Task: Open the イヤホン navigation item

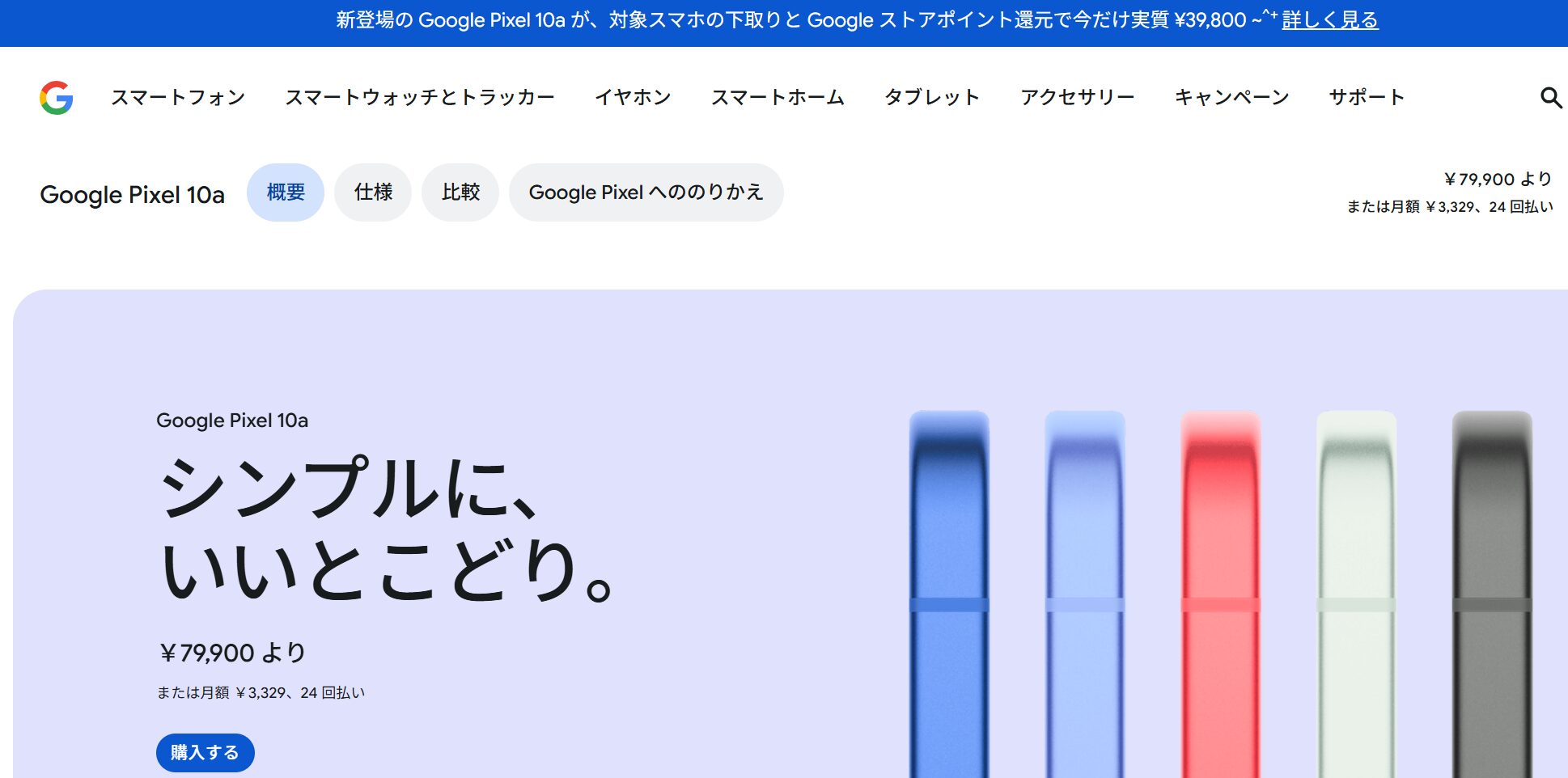Action: coord(633,98)
